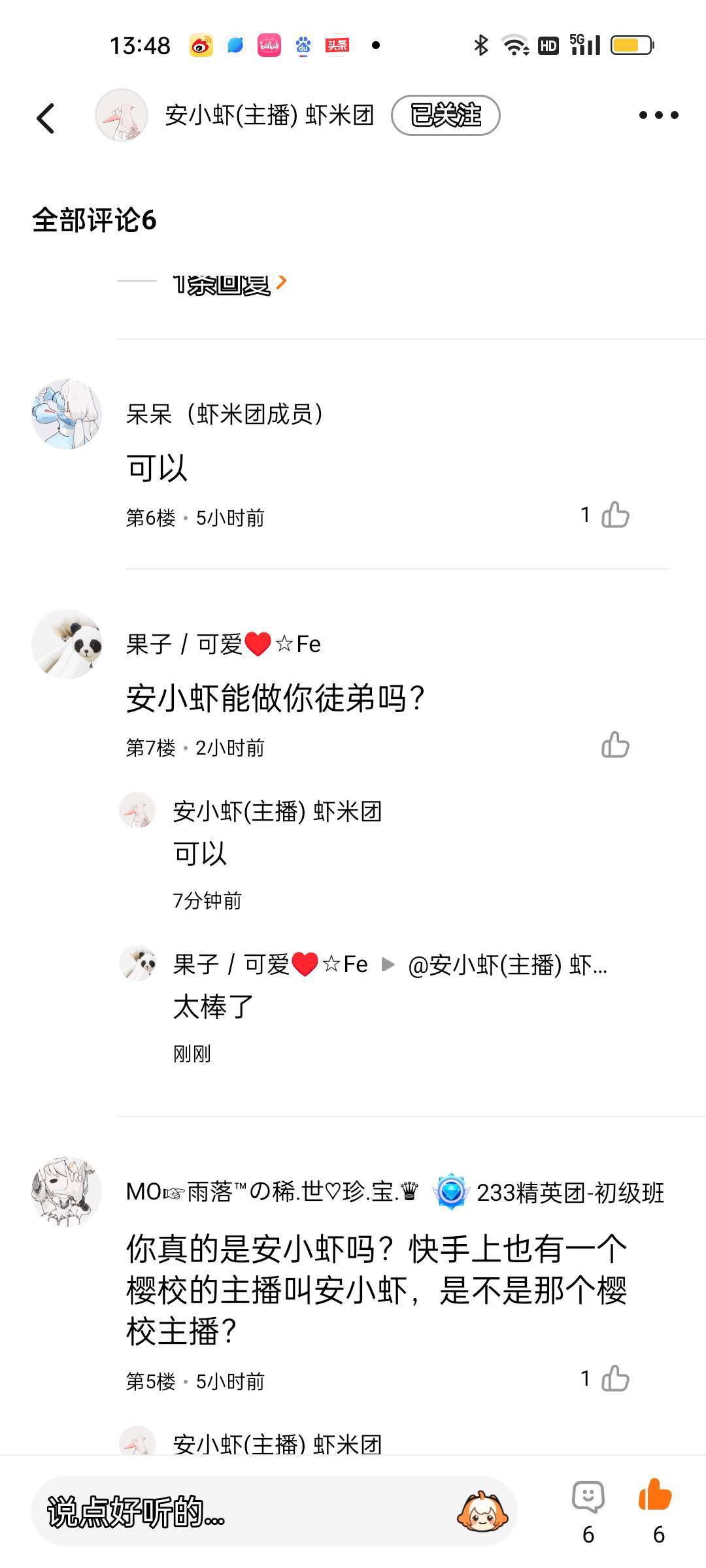Viewport: 706px width, 1568px height.
Task: Open the three-dot more options menu
Action: (x=658, y=116)
